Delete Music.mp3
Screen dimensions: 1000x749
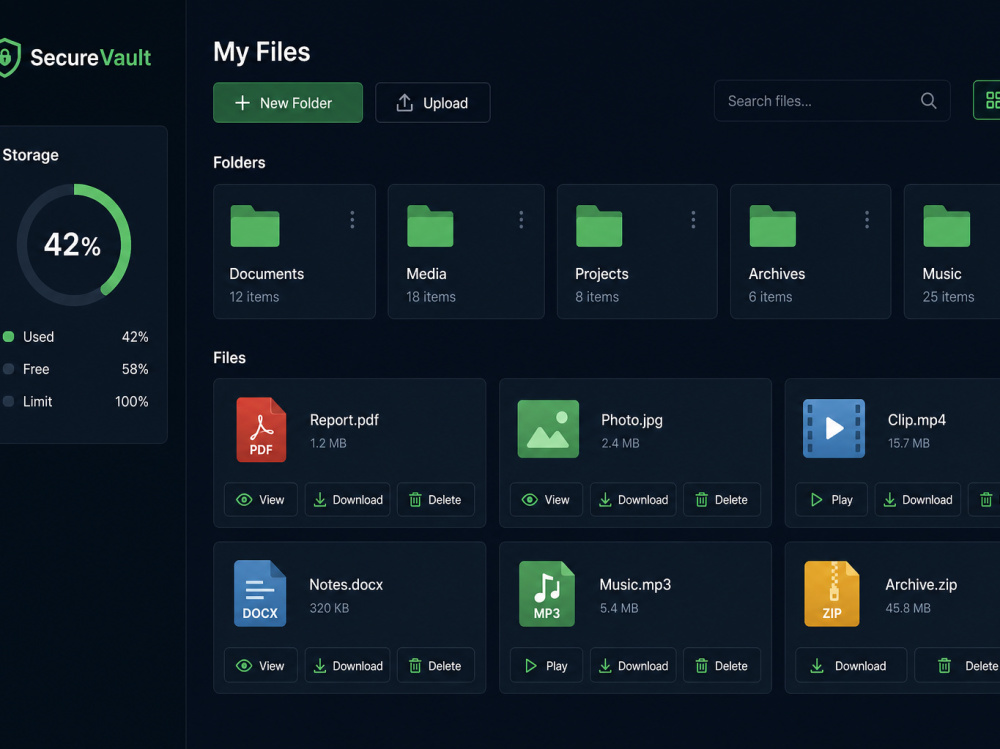pyautogui.click(x=722, y=665)
